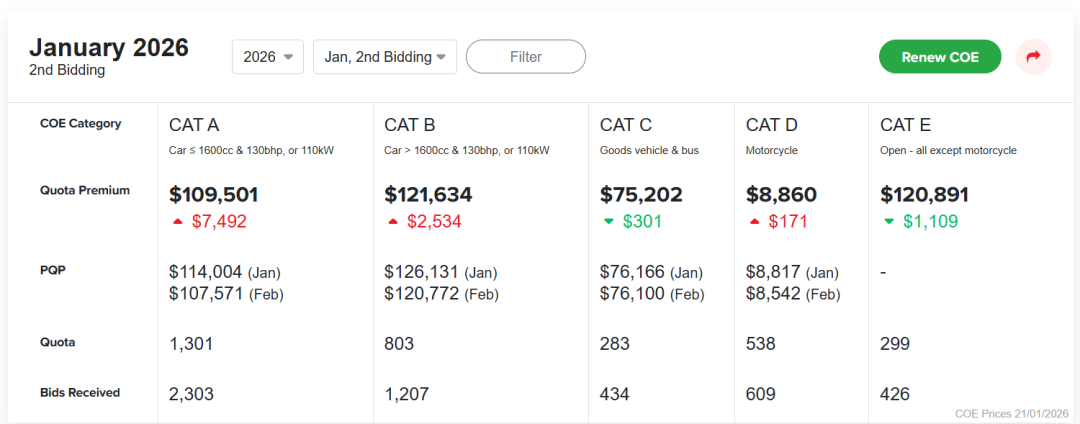Expand the Jan, 2nd Bidding dropdown
The width and height of the screenshot is (1080, 424).
(x=385, y=57)
